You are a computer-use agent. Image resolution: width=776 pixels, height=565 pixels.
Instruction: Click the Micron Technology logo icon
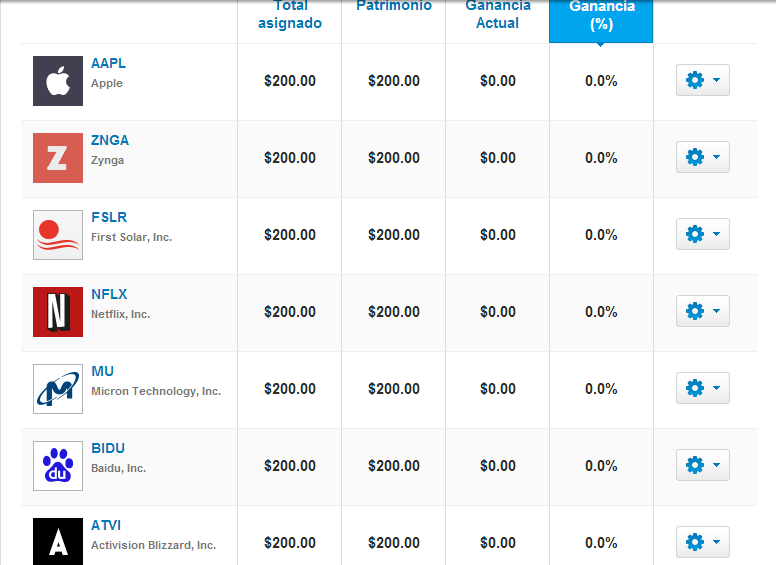pyautogui.click(x=58, y=389)
